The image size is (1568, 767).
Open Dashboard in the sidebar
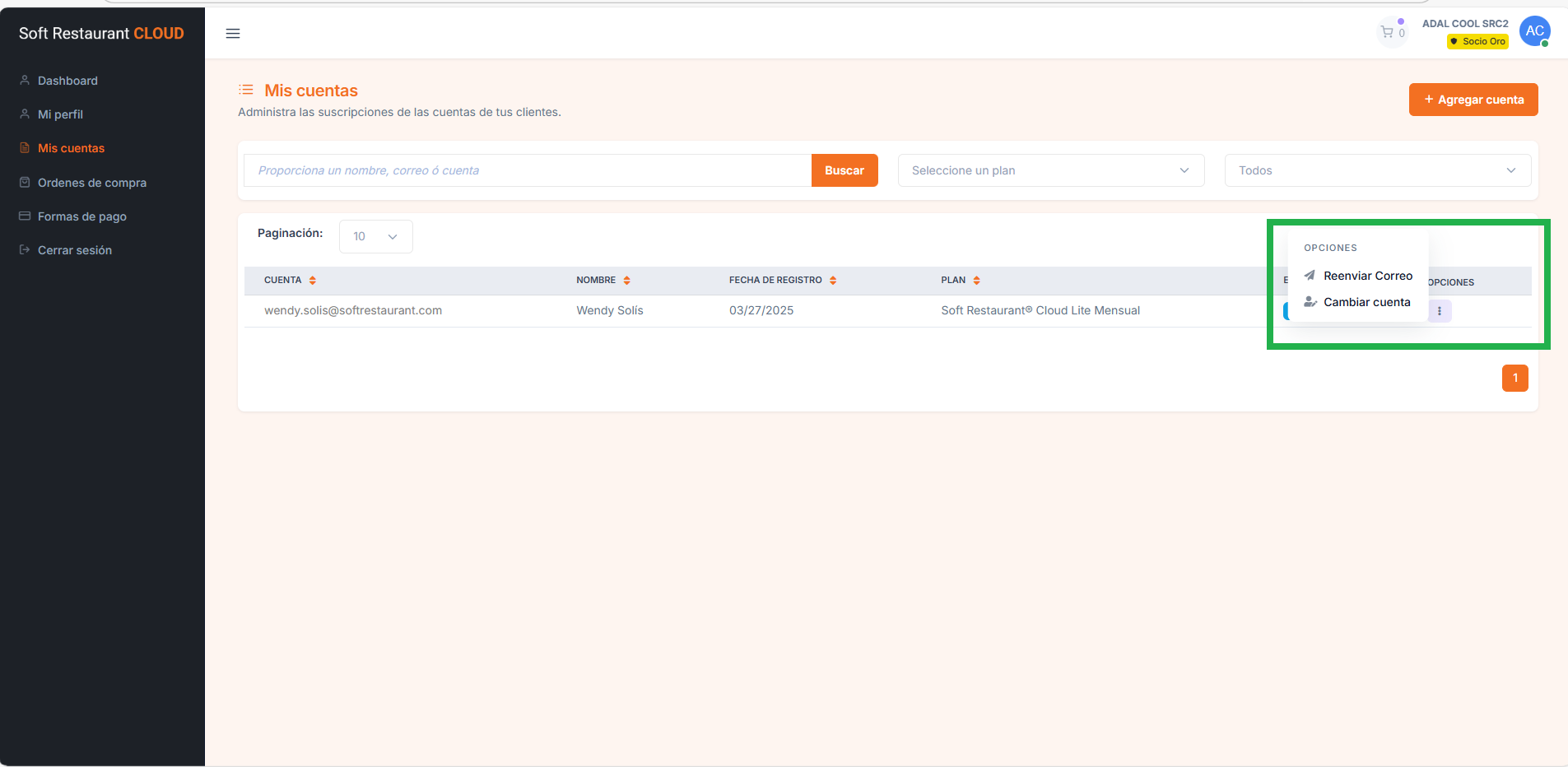pos(67,81)
